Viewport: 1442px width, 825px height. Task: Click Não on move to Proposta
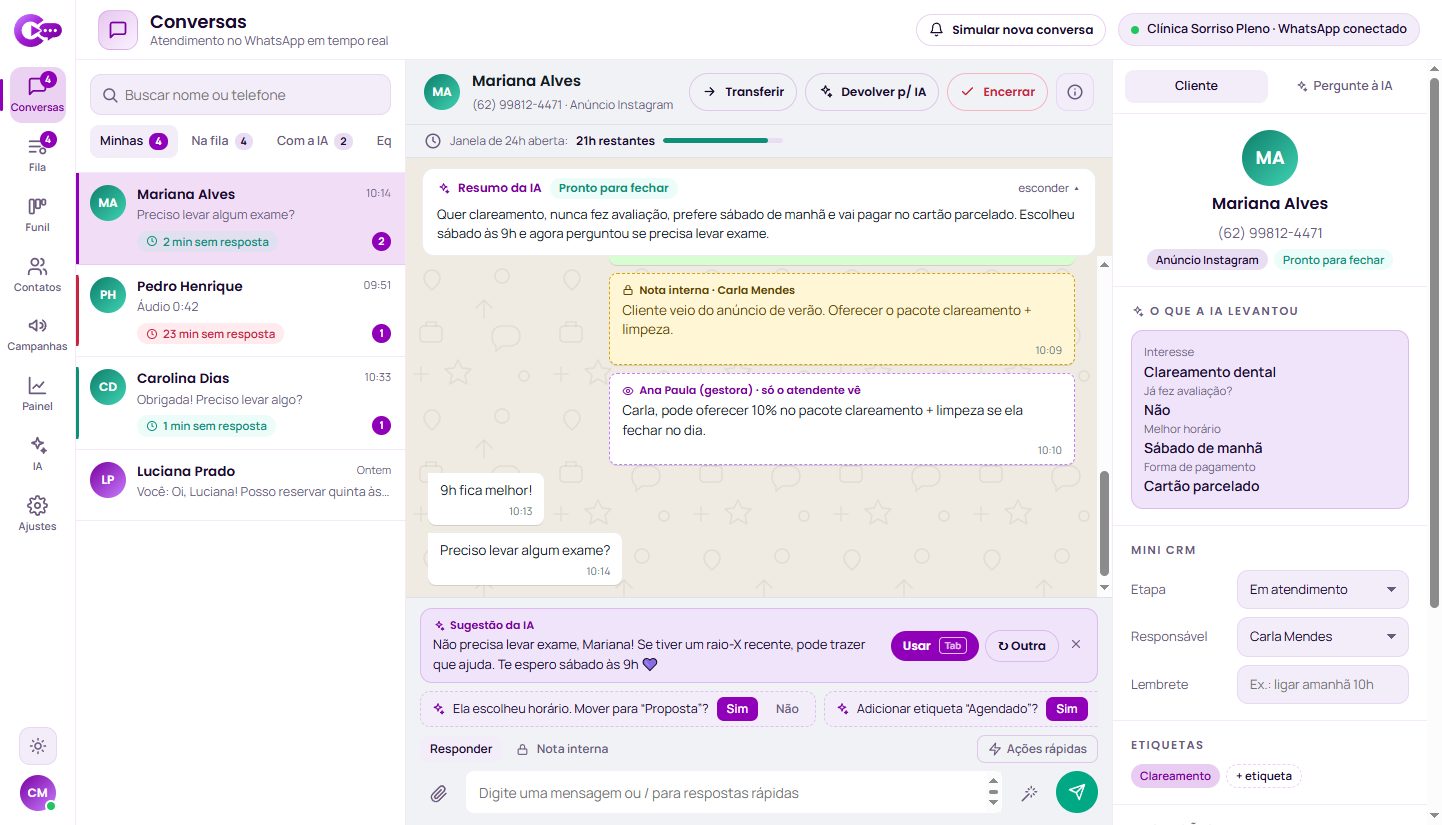(788, 709)
